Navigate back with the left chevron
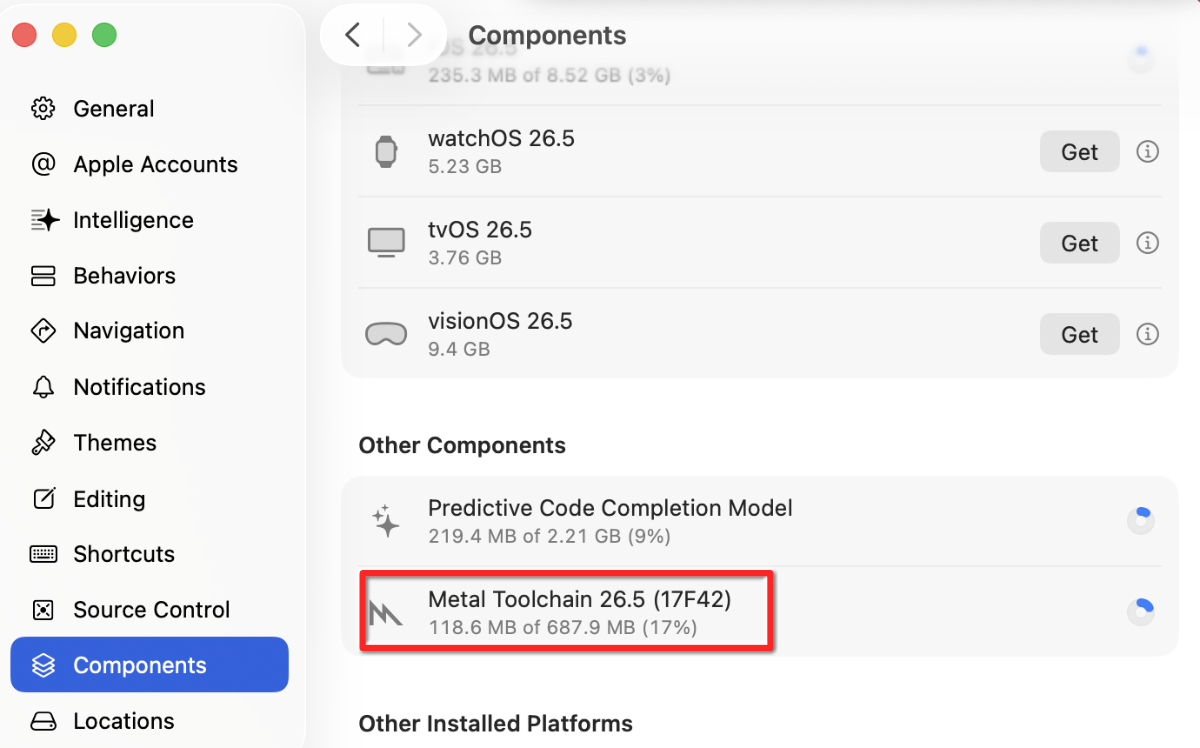 point(352,35)
